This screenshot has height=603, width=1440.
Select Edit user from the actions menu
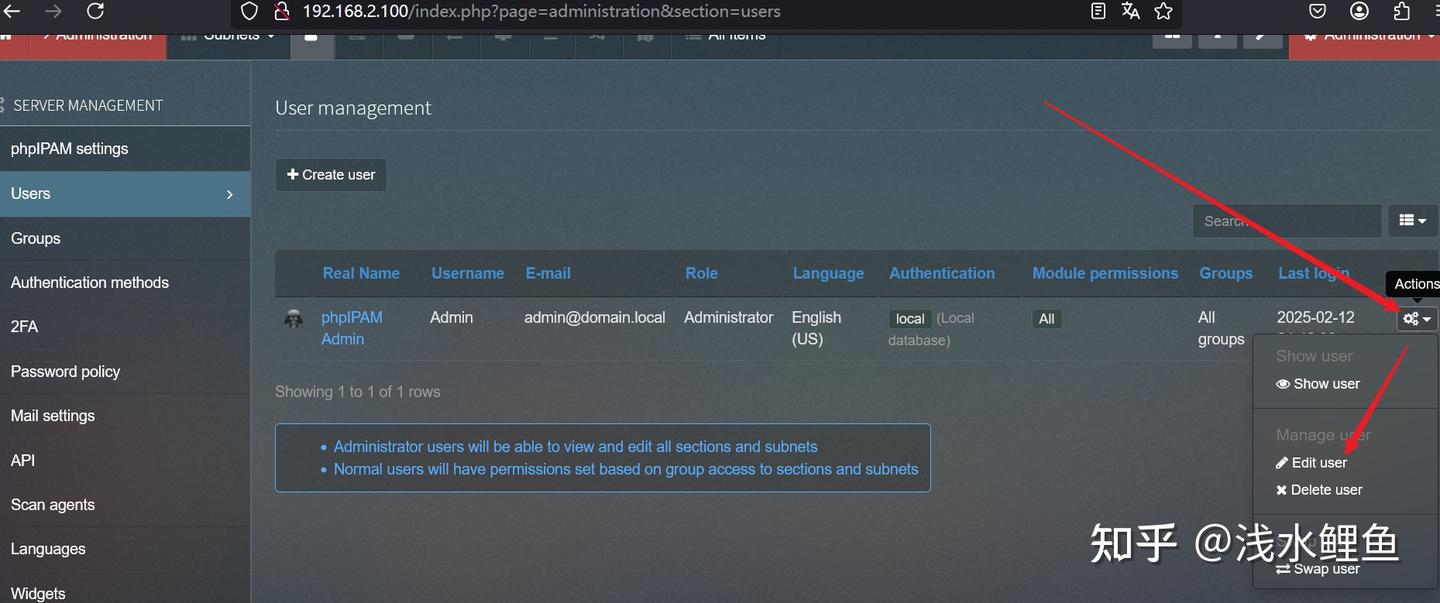tap(1311, 462)
